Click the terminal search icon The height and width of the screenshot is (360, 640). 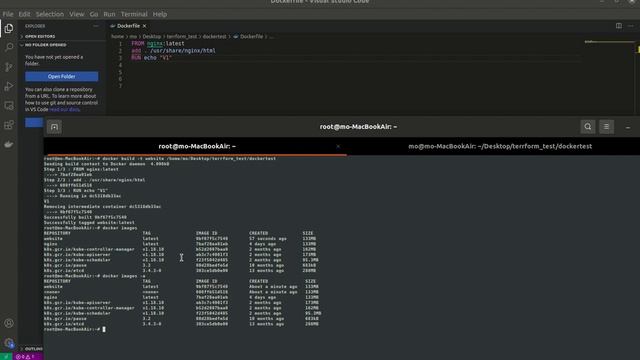point(588,127)
